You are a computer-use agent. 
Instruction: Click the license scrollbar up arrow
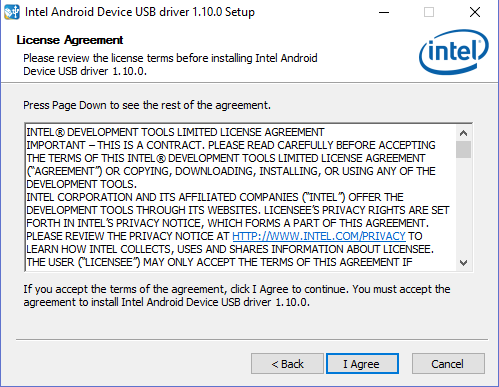(x=463, y=133)
